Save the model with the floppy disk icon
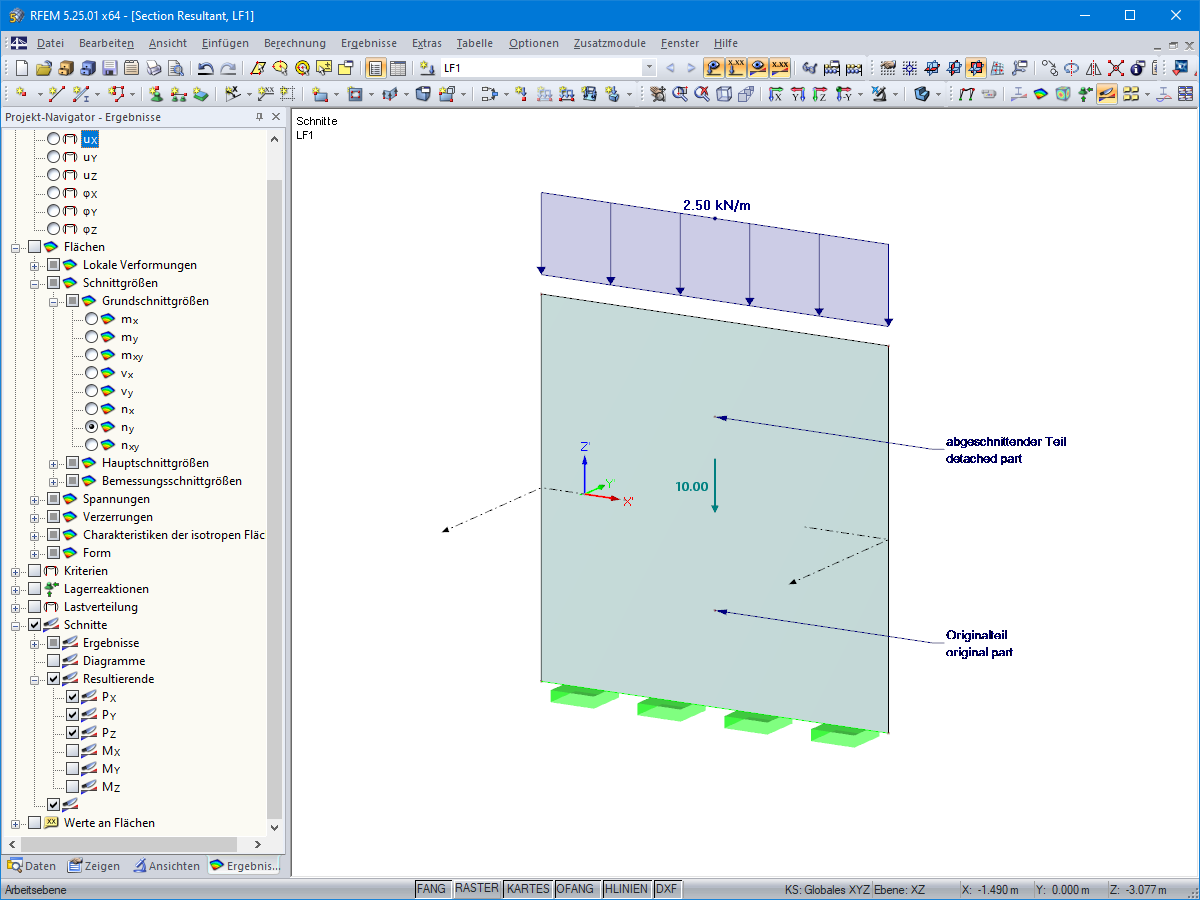Screen dimensions: 1200x900 point(109,68)
